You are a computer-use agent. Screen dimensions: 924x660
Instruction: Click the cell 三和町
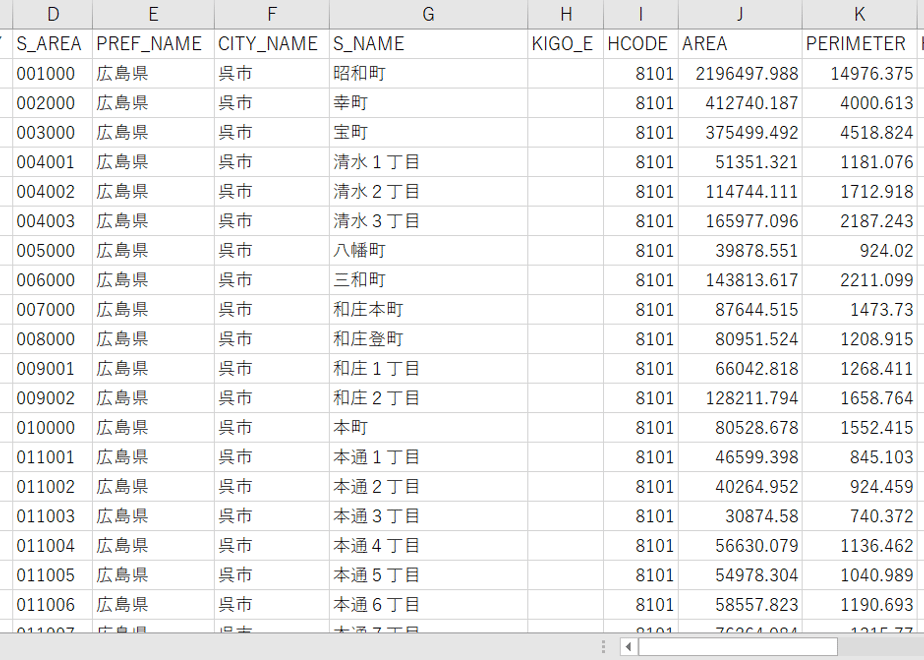[428, 280]
